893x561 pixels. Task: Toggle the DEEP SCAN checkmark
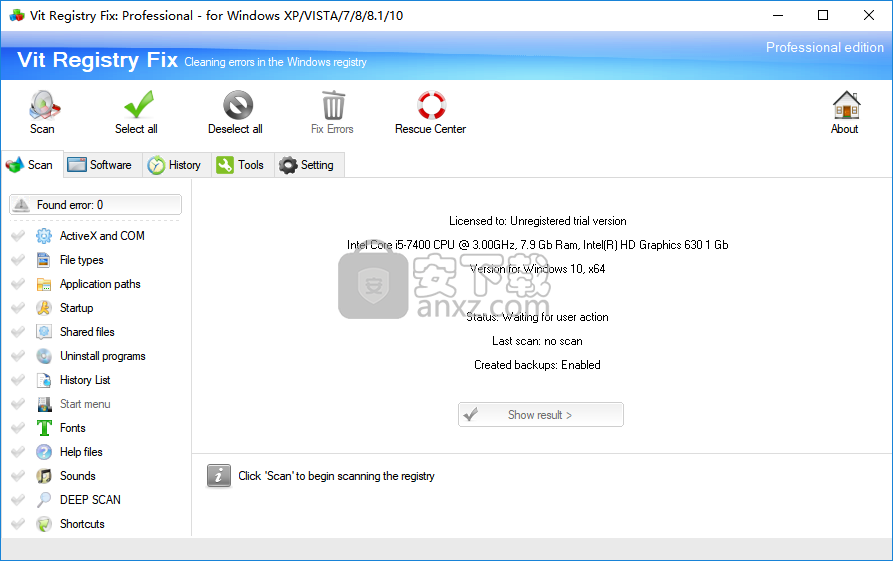(18, 499)
